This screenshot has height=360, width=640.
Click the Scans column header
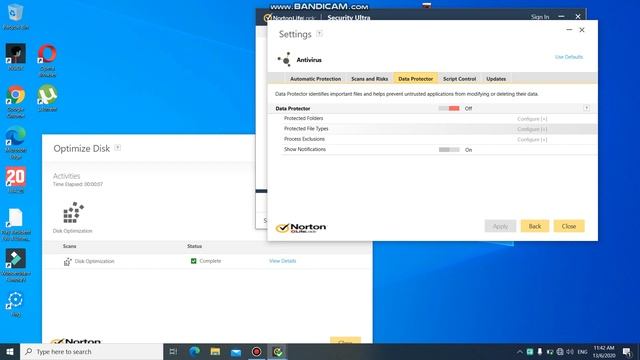pos(69,246)
